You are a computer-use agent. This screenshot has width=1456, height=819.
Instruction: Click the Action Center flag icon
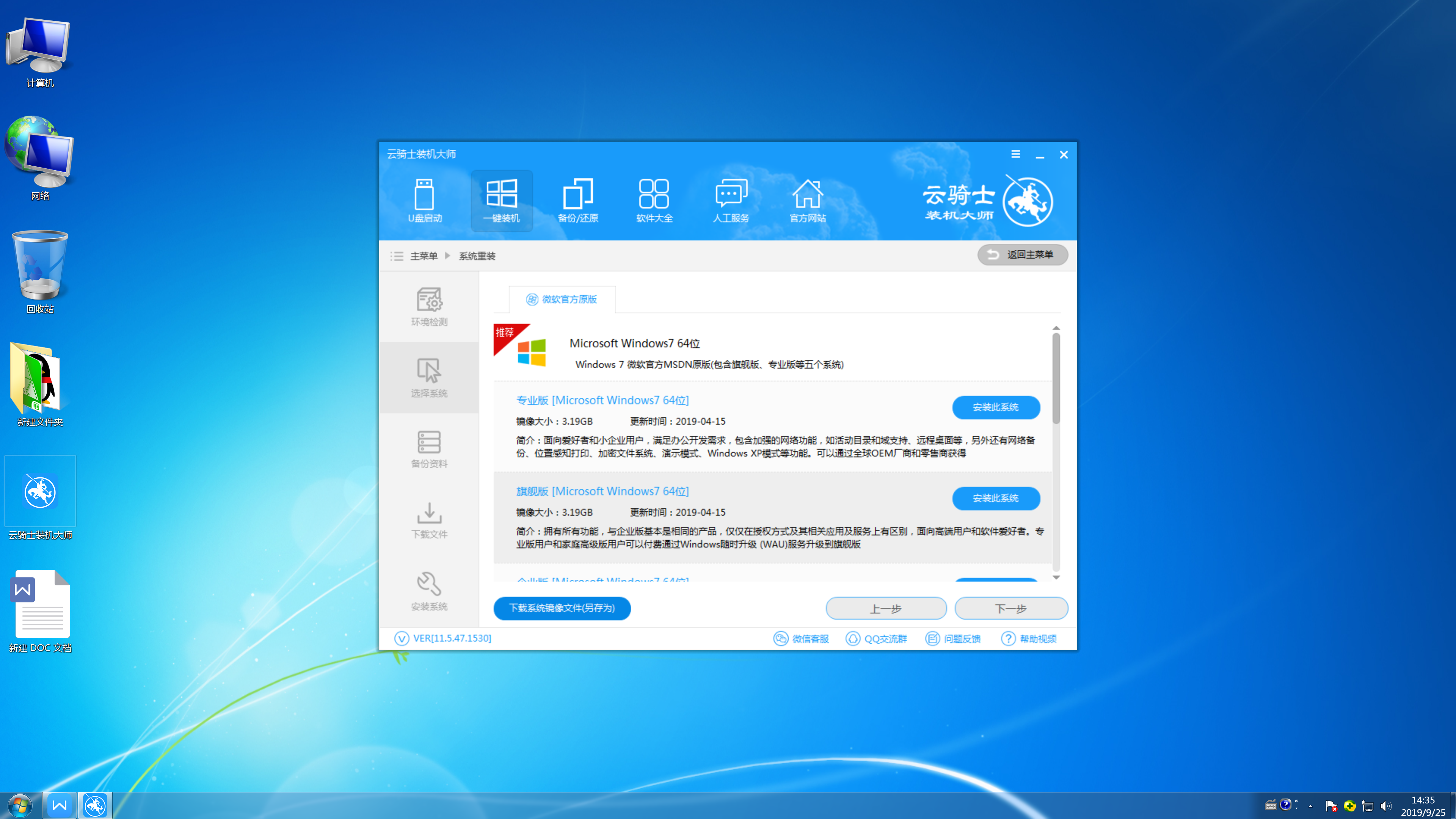[x=1331, y=806]
